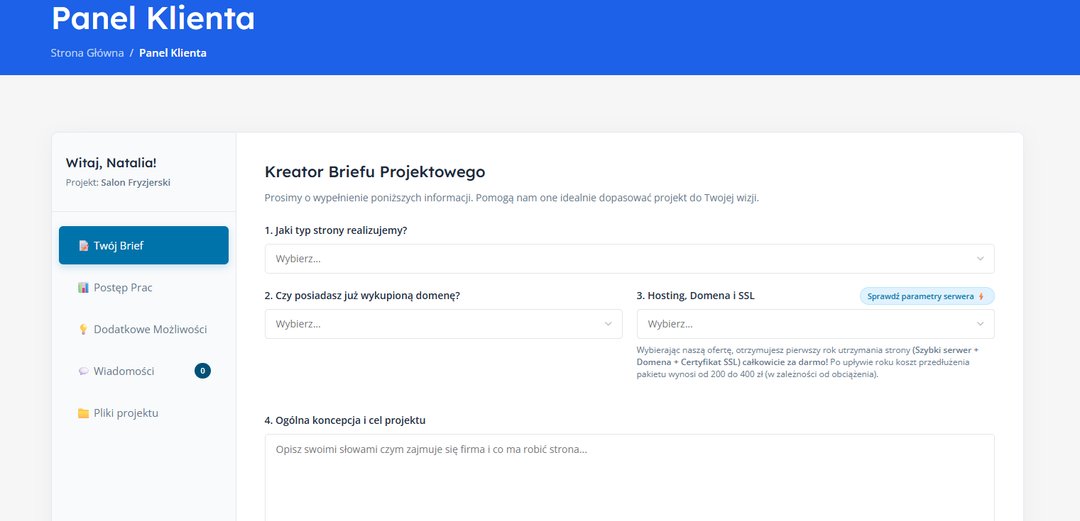The width and height of the screenshot is (1080, 521).
Task: Expand the Hosting, Domena i SSL chevron
Action: [980, 324]
